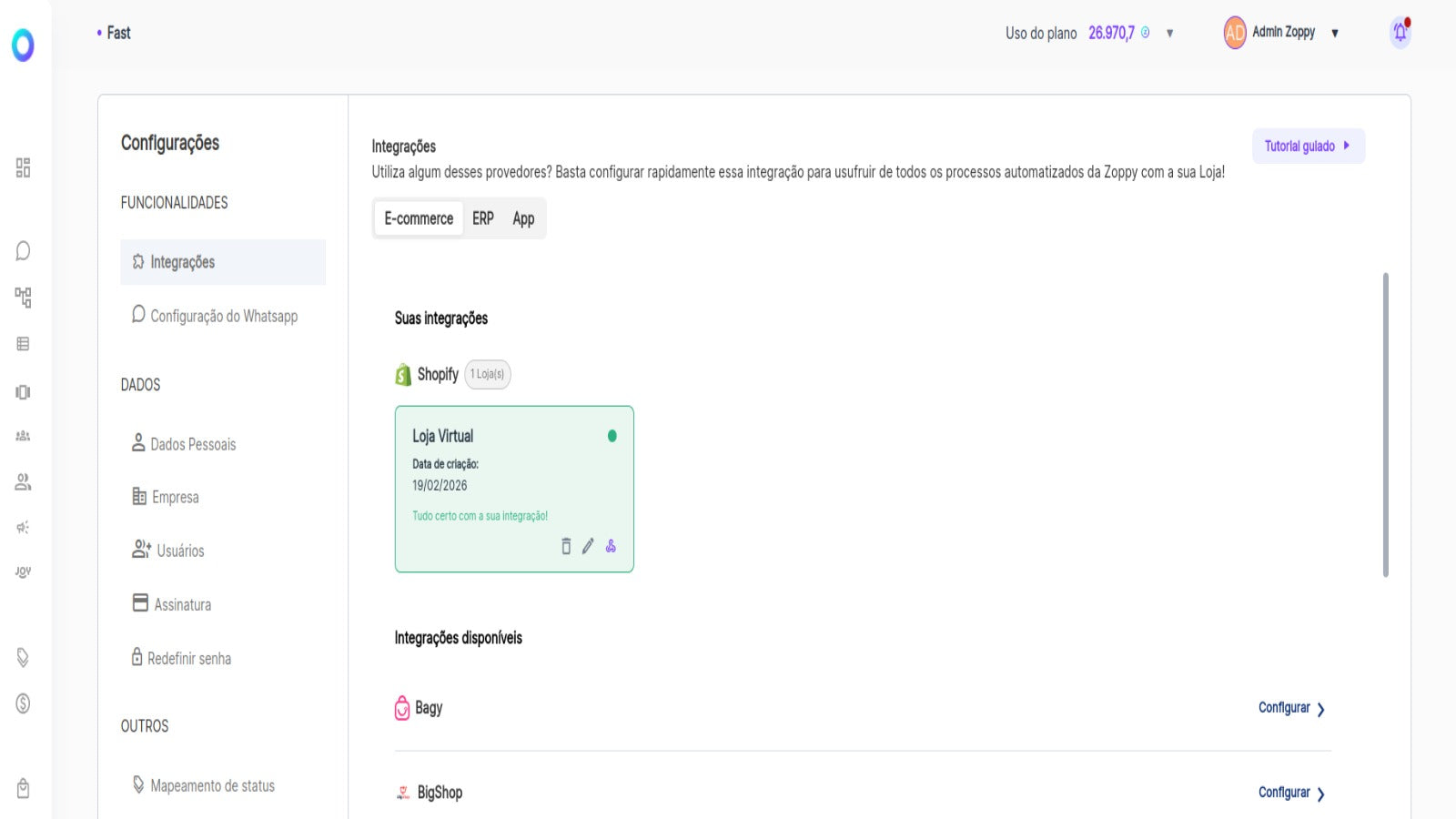The width and height of the screenshot is (1456, 819).
Task: Click the dollar coin icon in left sidebar
Action: click(x=23, y=703)
